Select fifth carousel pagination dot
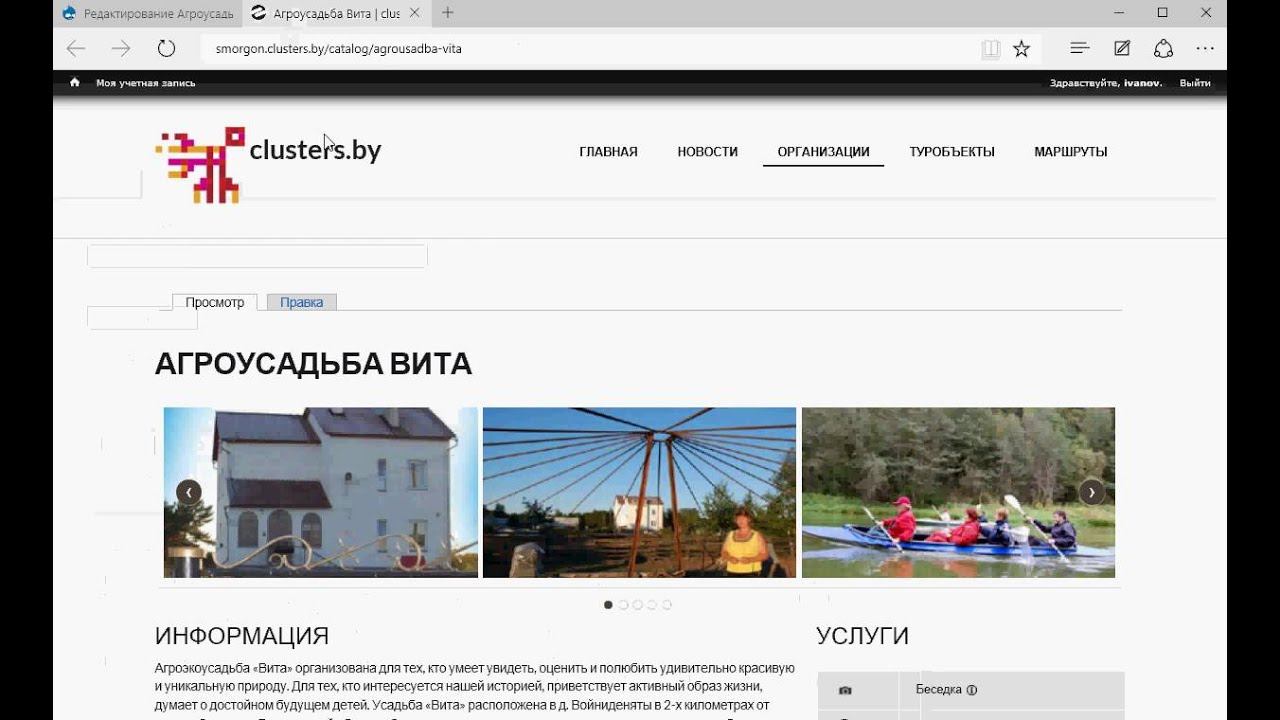1280x720 pixels. 667,605
